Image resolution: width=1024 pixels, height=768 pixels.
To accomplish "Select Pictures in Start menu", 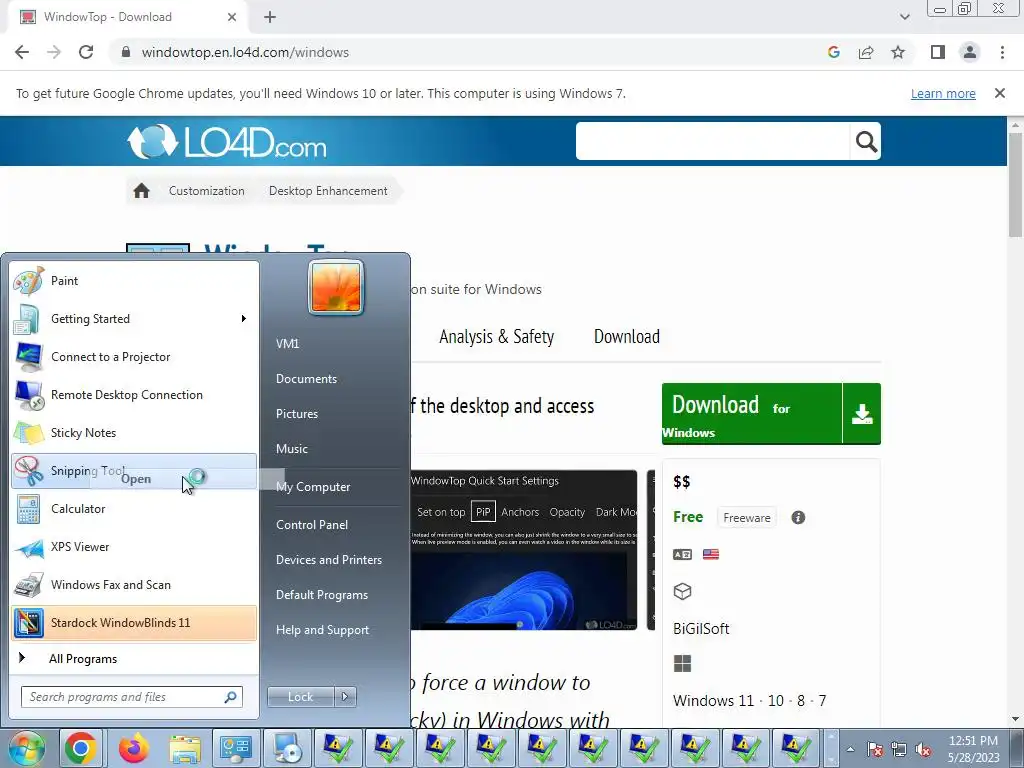I will point(296,414).
